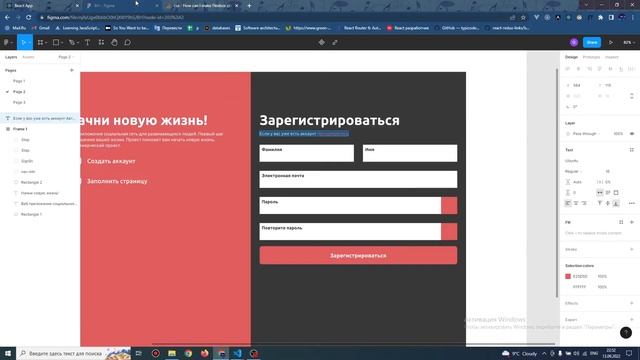Screen dimensions: 640x360
Task: Select the Pen tool
Action: tap(72, 42)
